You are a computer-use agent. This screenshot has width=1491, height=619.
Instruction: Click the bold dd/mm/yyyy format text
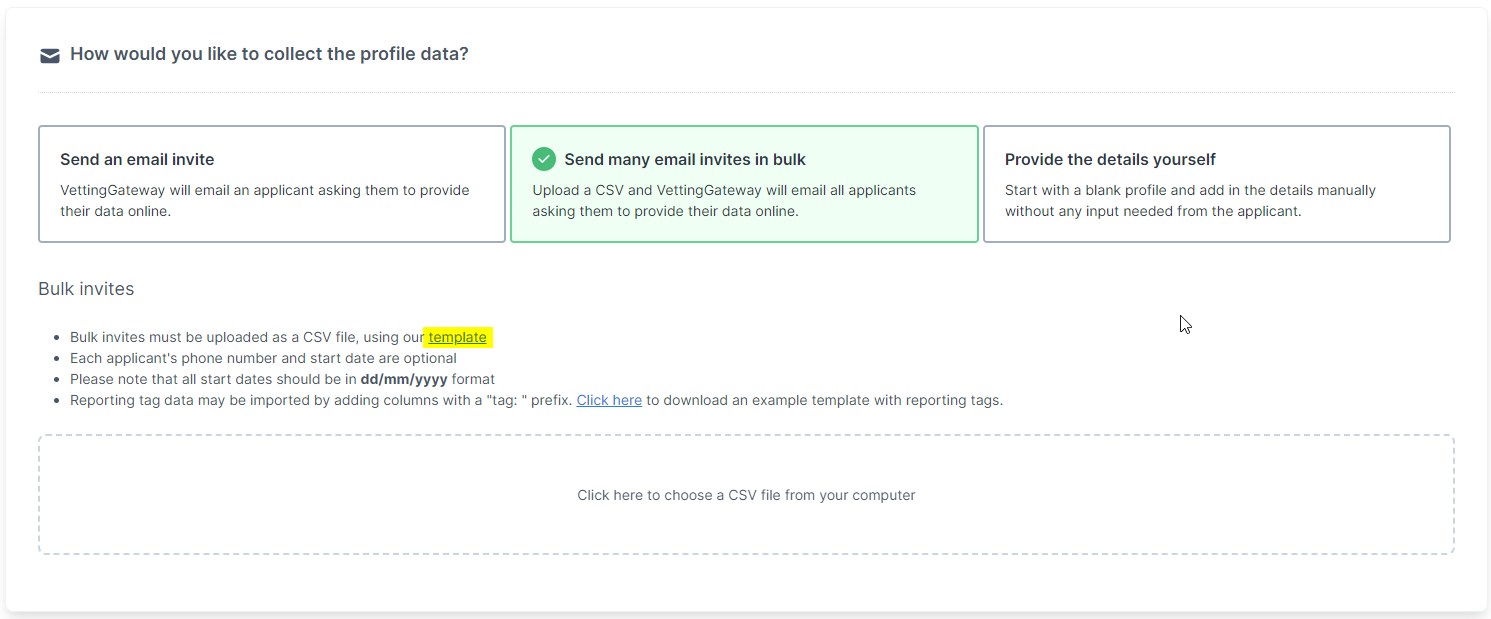pos(404,379)
